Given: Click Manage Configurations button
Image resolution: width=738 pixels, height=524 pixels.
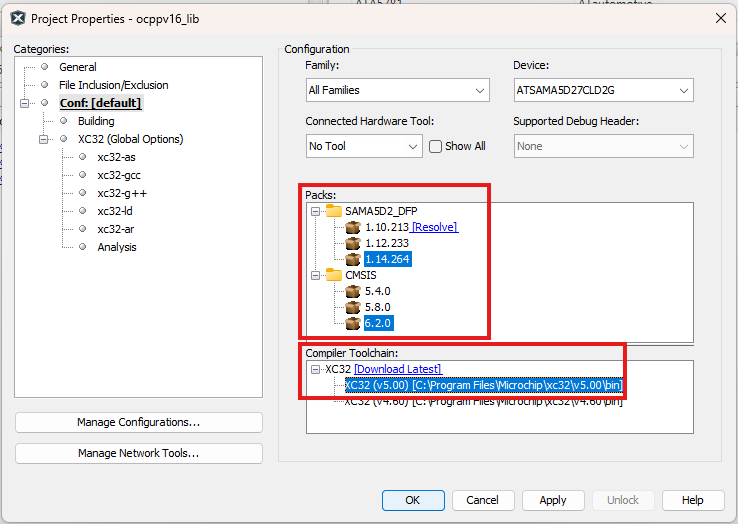Looking at the screenshot, I should pos(139,422).
